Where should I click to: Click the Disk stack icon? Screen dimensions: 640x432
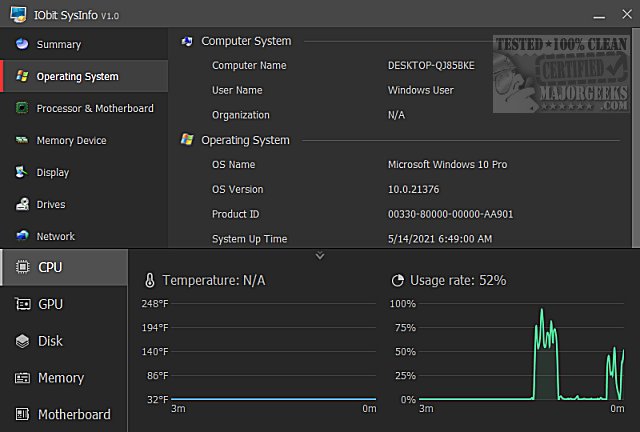22,341
